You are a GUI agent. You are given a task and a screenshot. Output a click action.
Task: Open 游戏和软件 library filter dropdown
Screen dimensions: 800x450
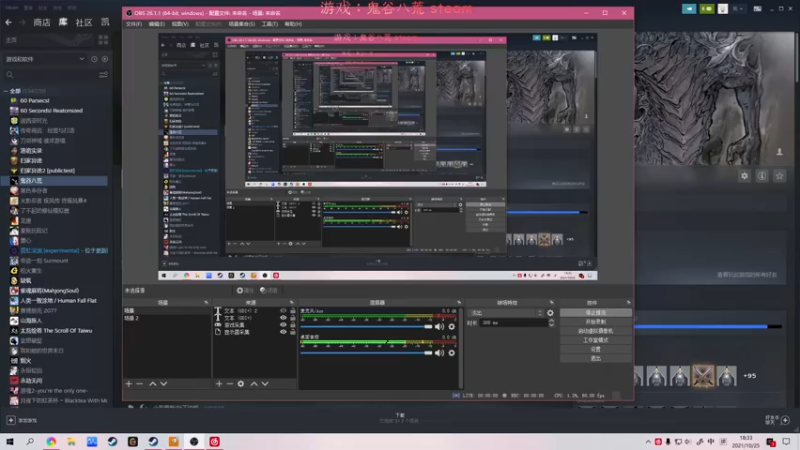pos(45,59)
